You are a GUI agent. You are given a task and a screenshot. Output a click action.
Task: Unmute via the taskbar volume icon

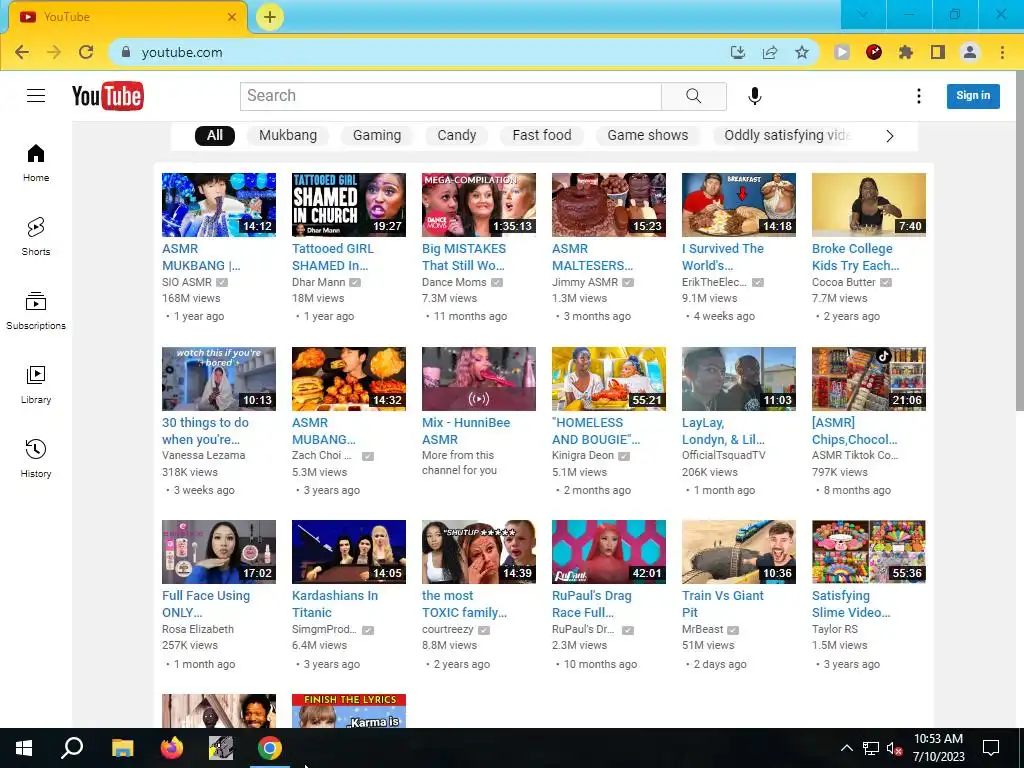(894, 748)
